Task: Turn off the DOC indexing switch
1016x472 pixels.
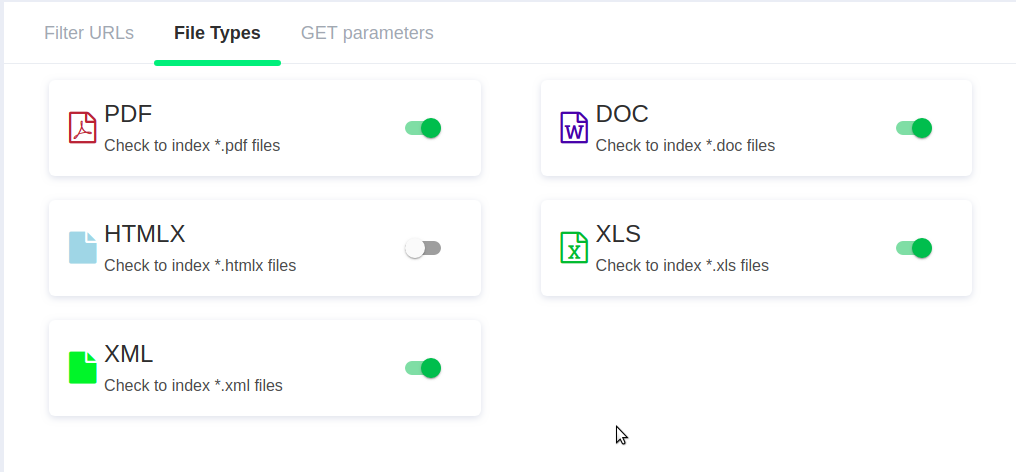Action: coord(914,128)
